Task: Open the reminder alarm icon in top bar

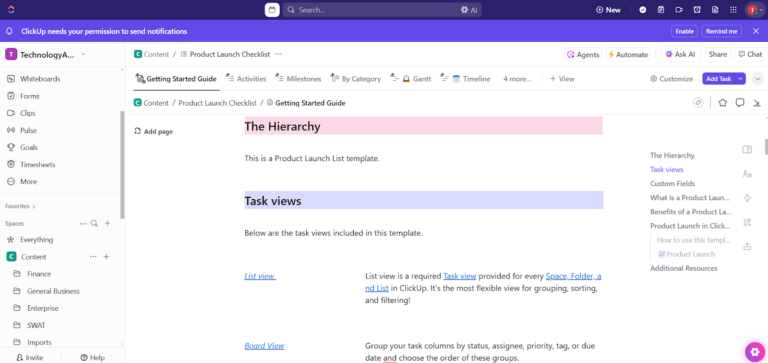Action: point(697,10)
